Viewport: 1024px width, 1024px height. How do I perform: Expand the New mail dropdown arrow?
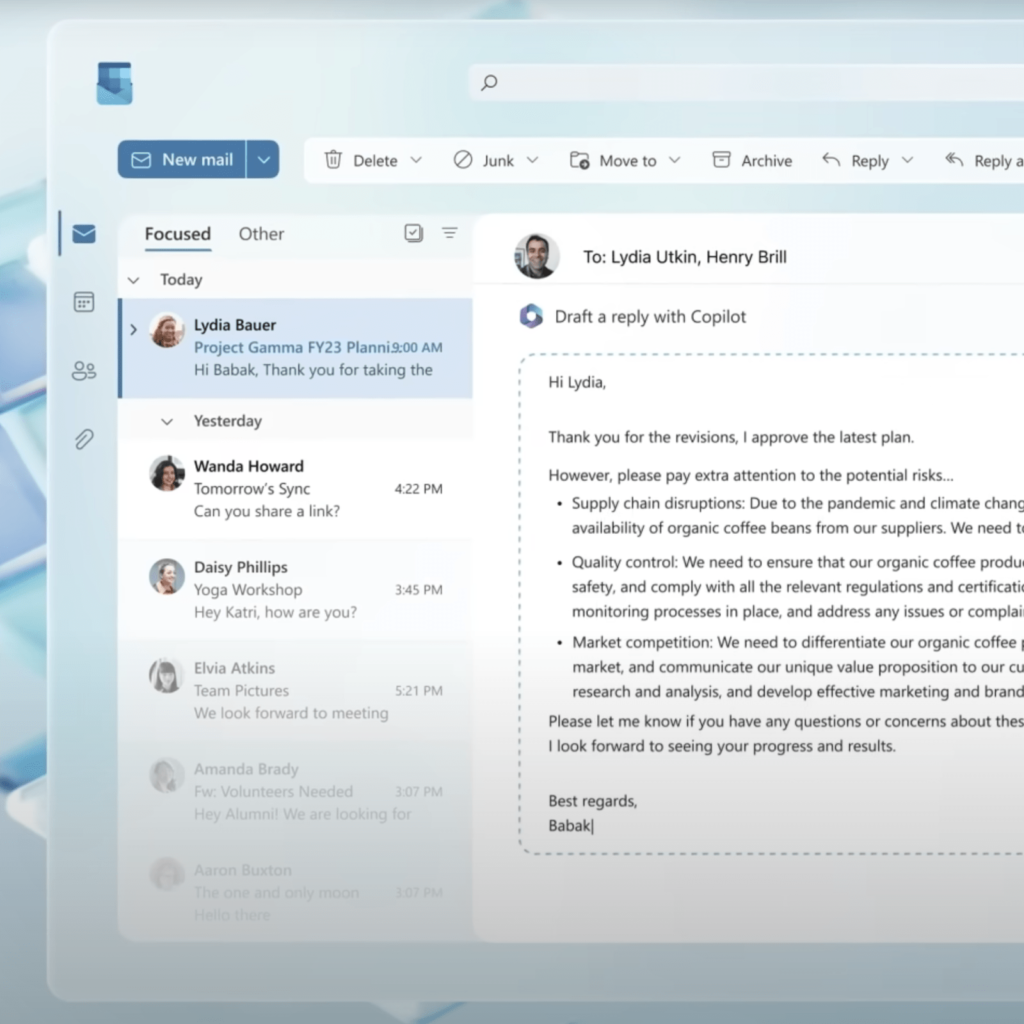263,160
